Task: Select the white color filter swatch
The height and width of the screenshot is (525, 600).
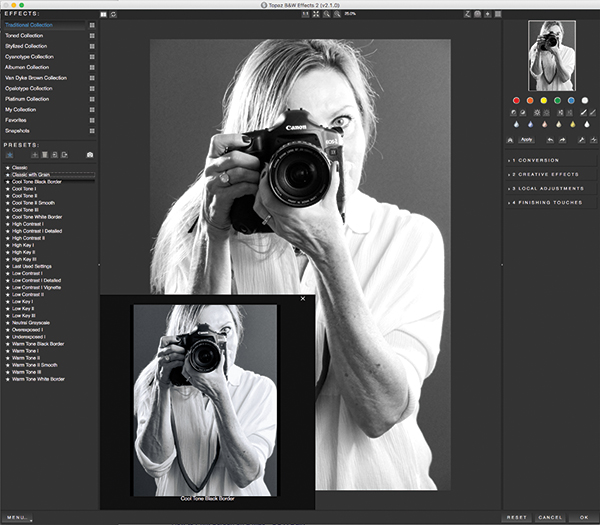Action: 585,101
